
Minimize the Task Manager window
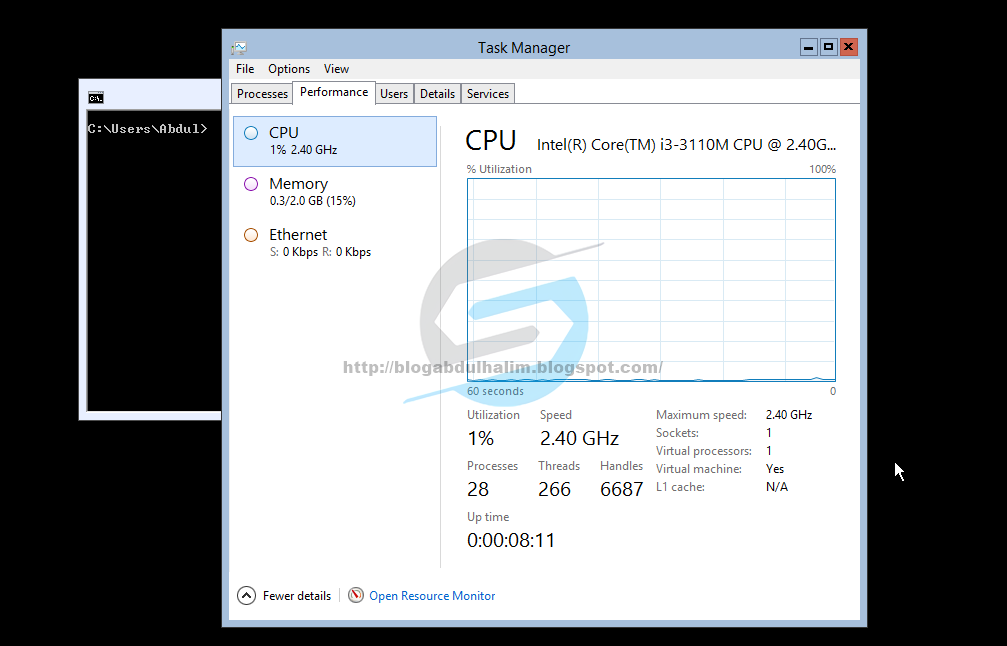(809, 47)
